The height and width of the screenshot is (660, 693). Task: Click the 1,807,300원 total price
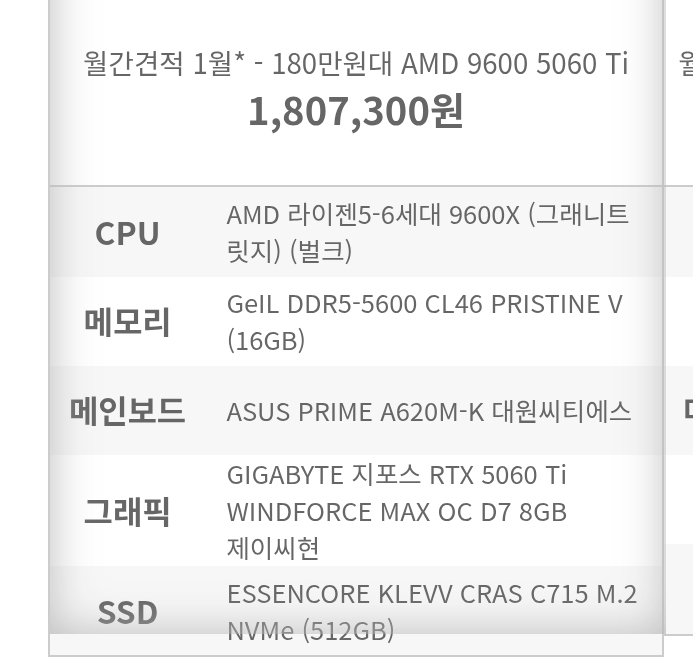pos(355,112)
